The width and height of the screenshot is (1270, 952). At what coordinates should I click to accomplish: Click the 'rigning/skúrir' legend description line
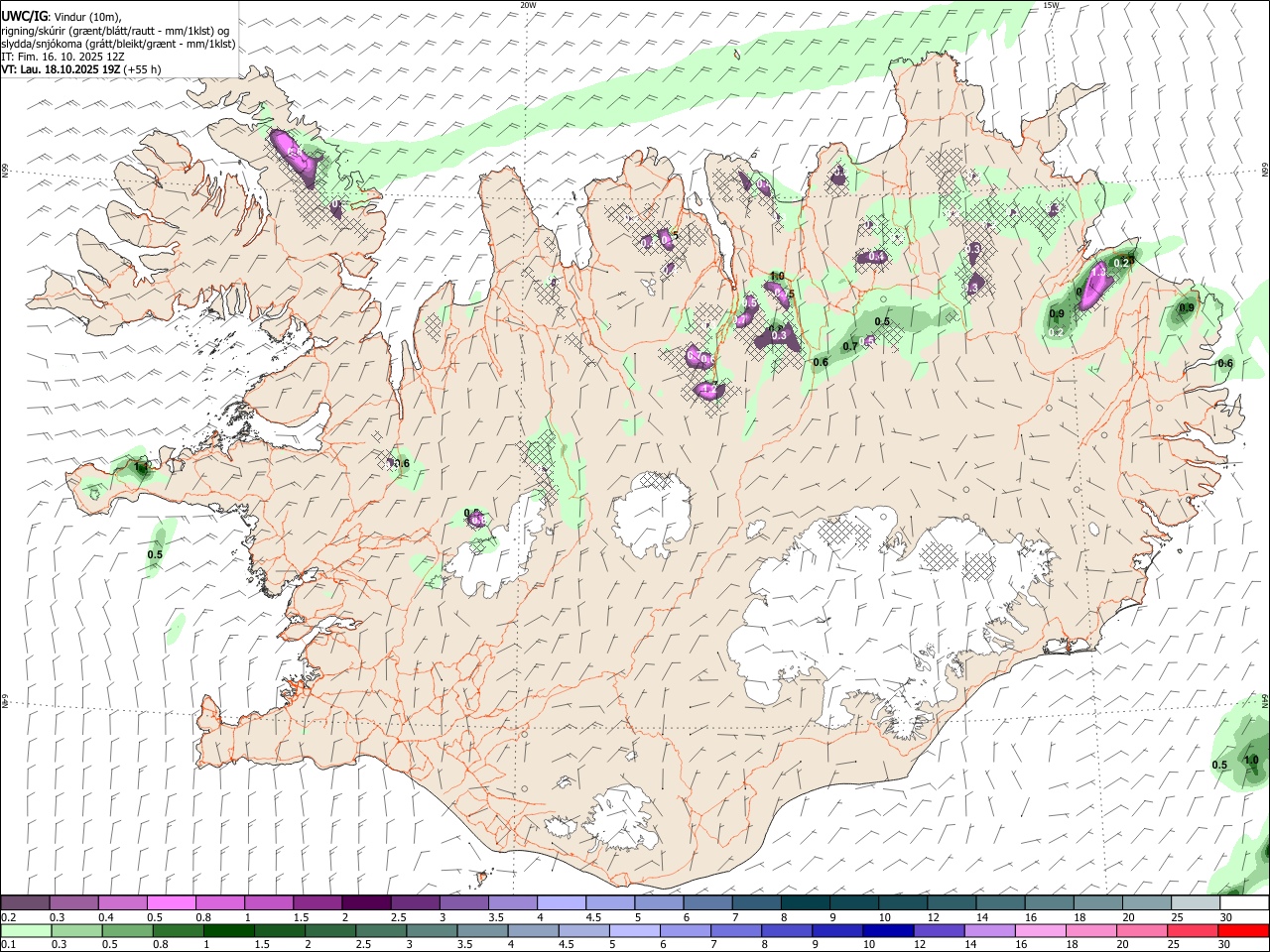pyautogui.click(x=114, y=31)
